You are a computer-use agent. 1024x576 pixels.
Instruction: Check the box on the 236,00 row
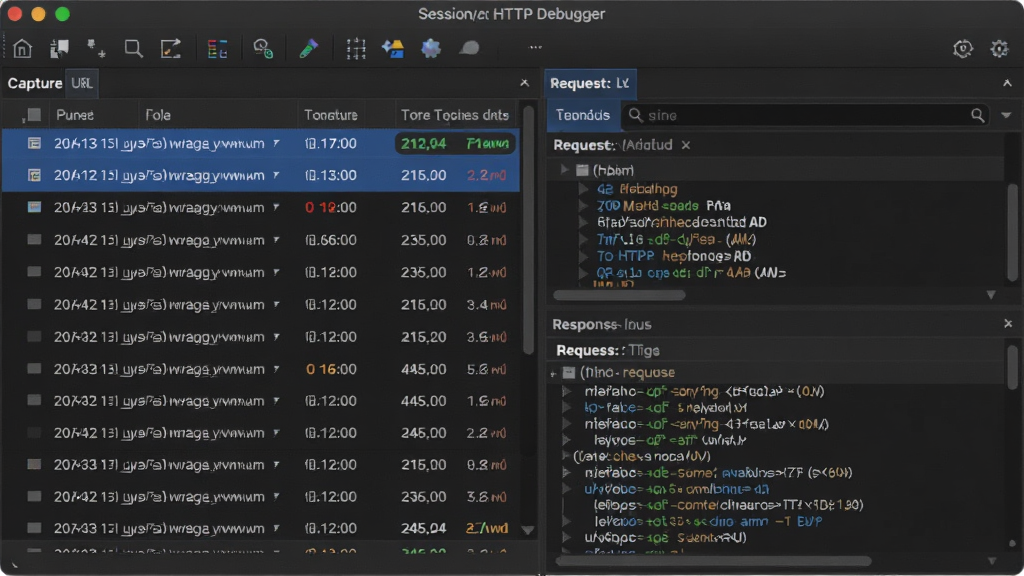34,496
